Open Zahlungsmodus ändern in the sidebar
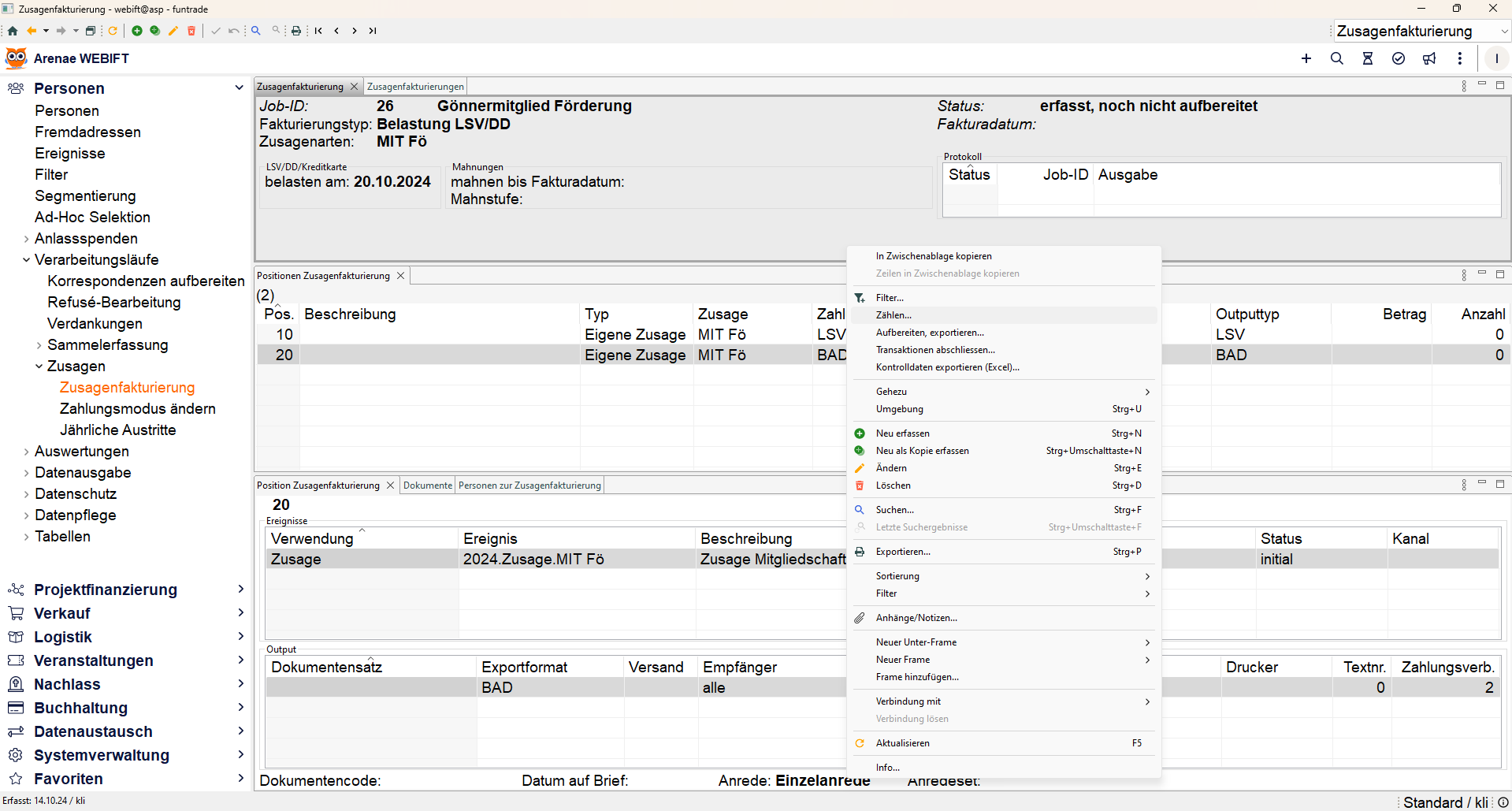The height and width of the screenshot is (811, 1512). pos(137,409)
